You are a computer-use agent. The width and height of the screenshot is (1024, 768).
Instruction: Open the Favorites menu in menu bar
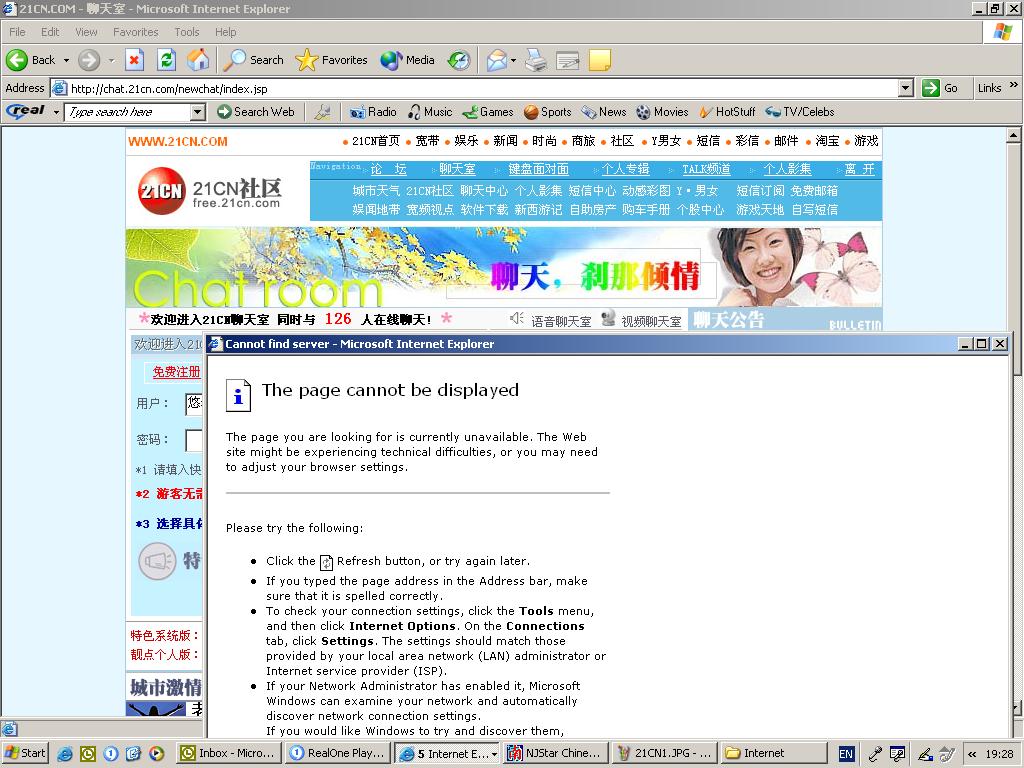coord(135,32)
